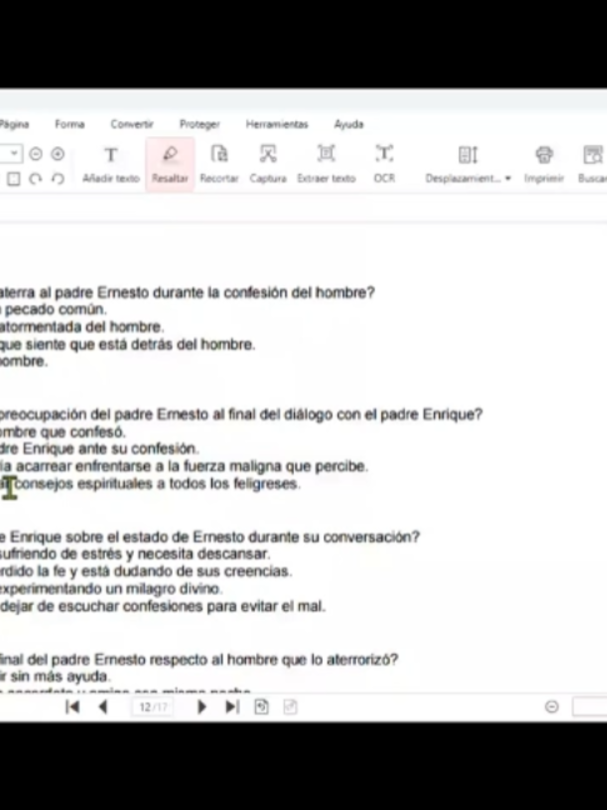Zoom in with the toolbar plus icon

click(x=58, y=154)
